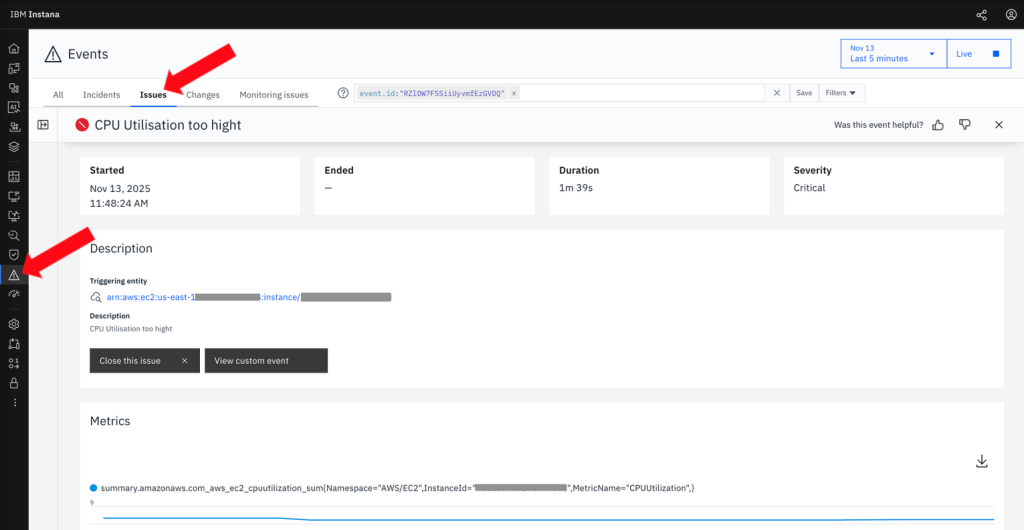This screenshot has width=1024, height=530.
Task: Open the AI sidebar icon
Action: point(14,108)
